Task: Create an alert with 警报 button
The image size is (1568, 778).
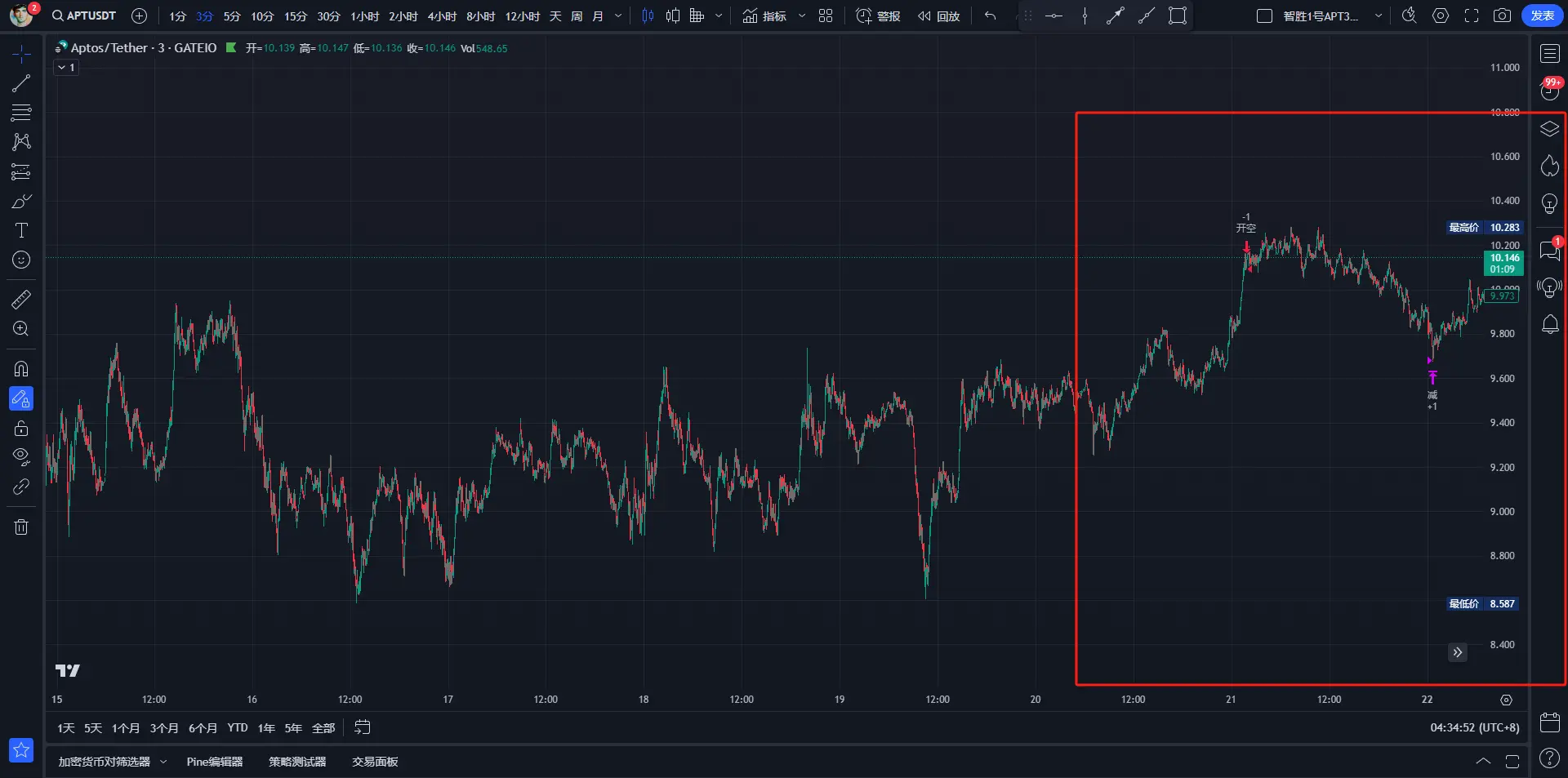Action: click(878, 16)
